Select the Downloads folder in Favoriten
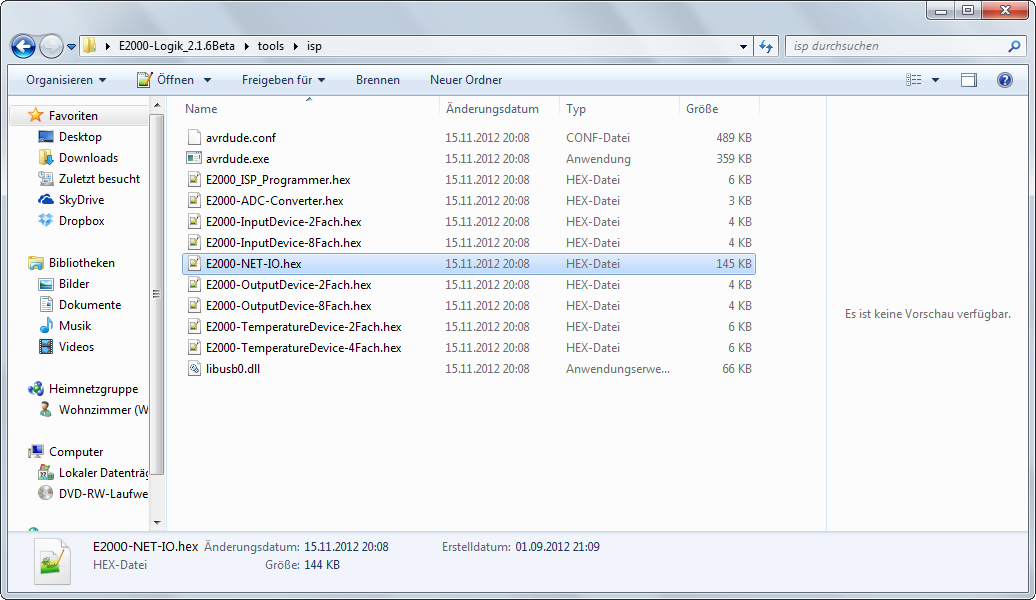This screenshot has height=600, width=1036. (x=87, y=158)
